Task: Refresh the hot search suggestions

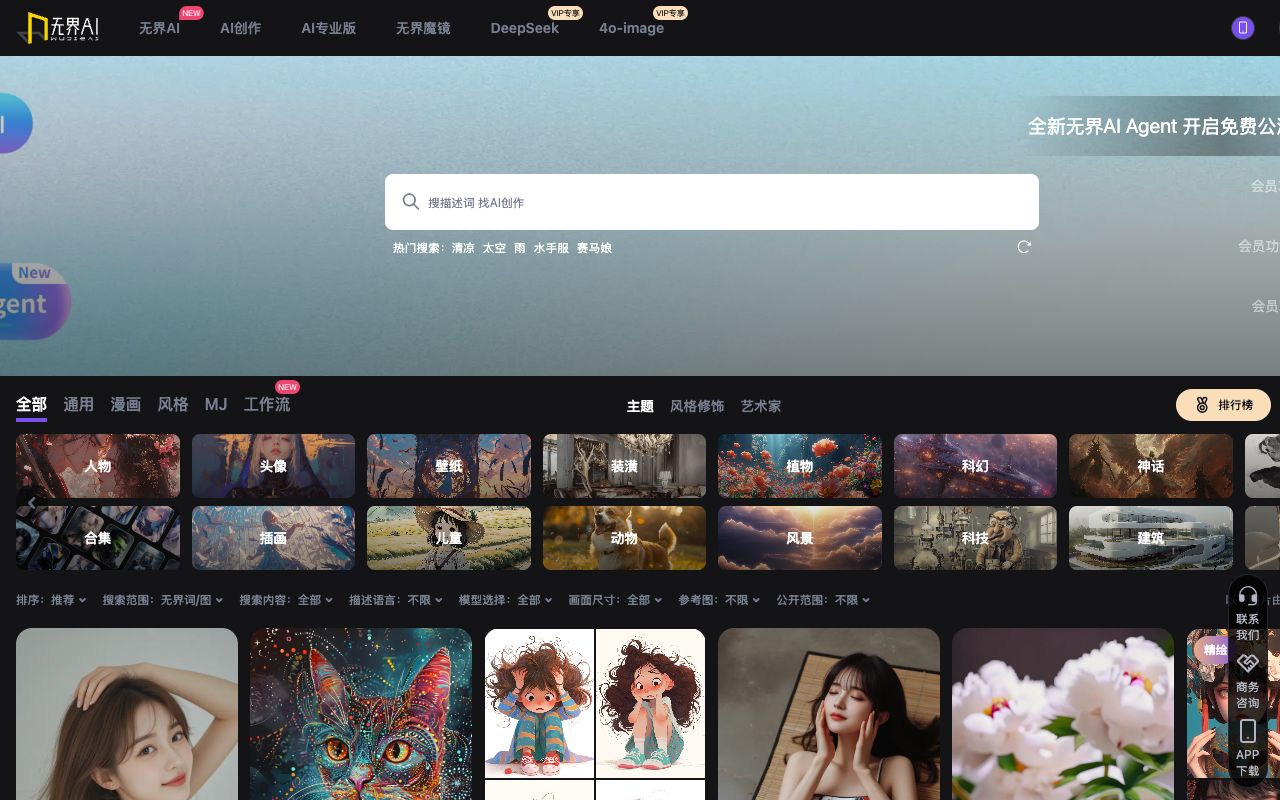Action: point(1024,247)
